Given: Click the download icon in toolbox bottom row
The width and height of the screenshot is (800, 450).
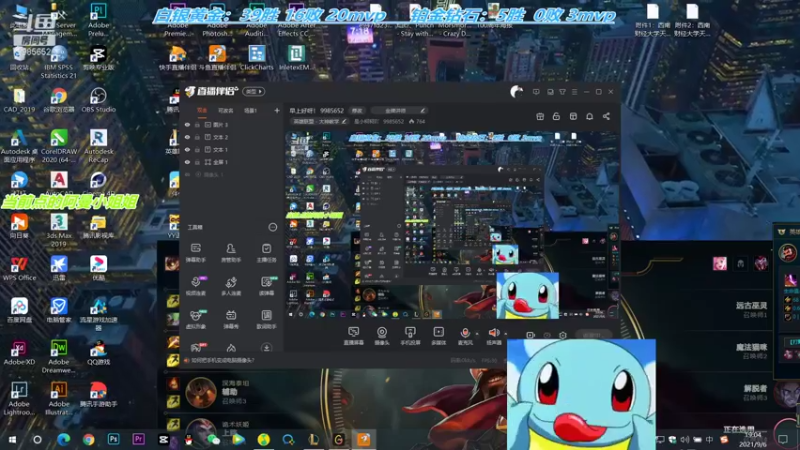Looking at the screenshot, I should 266,347.
